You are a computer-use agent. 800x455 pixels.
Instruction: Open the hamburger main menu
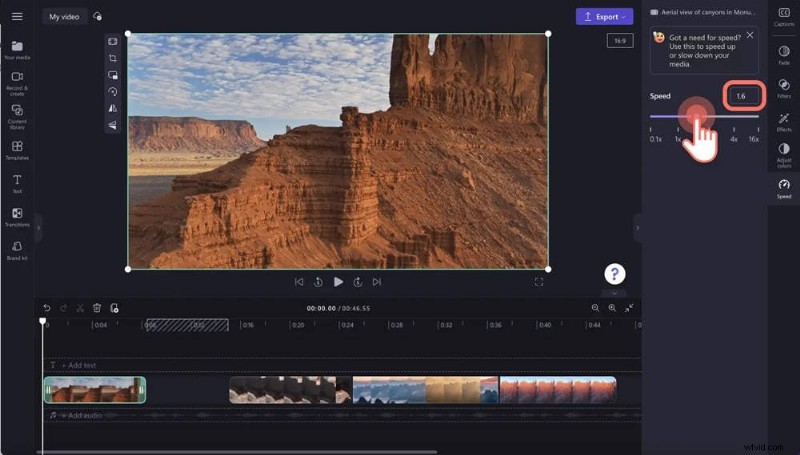pyautogui.click(x=17, y=16)
